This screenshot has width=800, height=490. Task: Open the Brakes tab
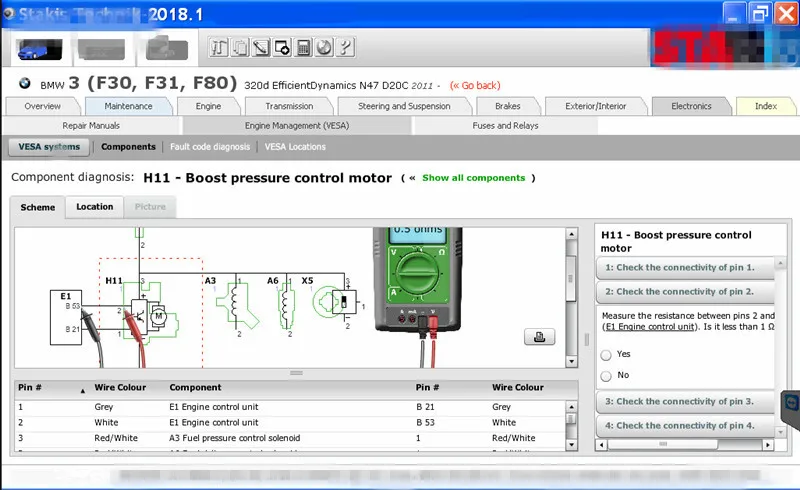coord(508,106)
